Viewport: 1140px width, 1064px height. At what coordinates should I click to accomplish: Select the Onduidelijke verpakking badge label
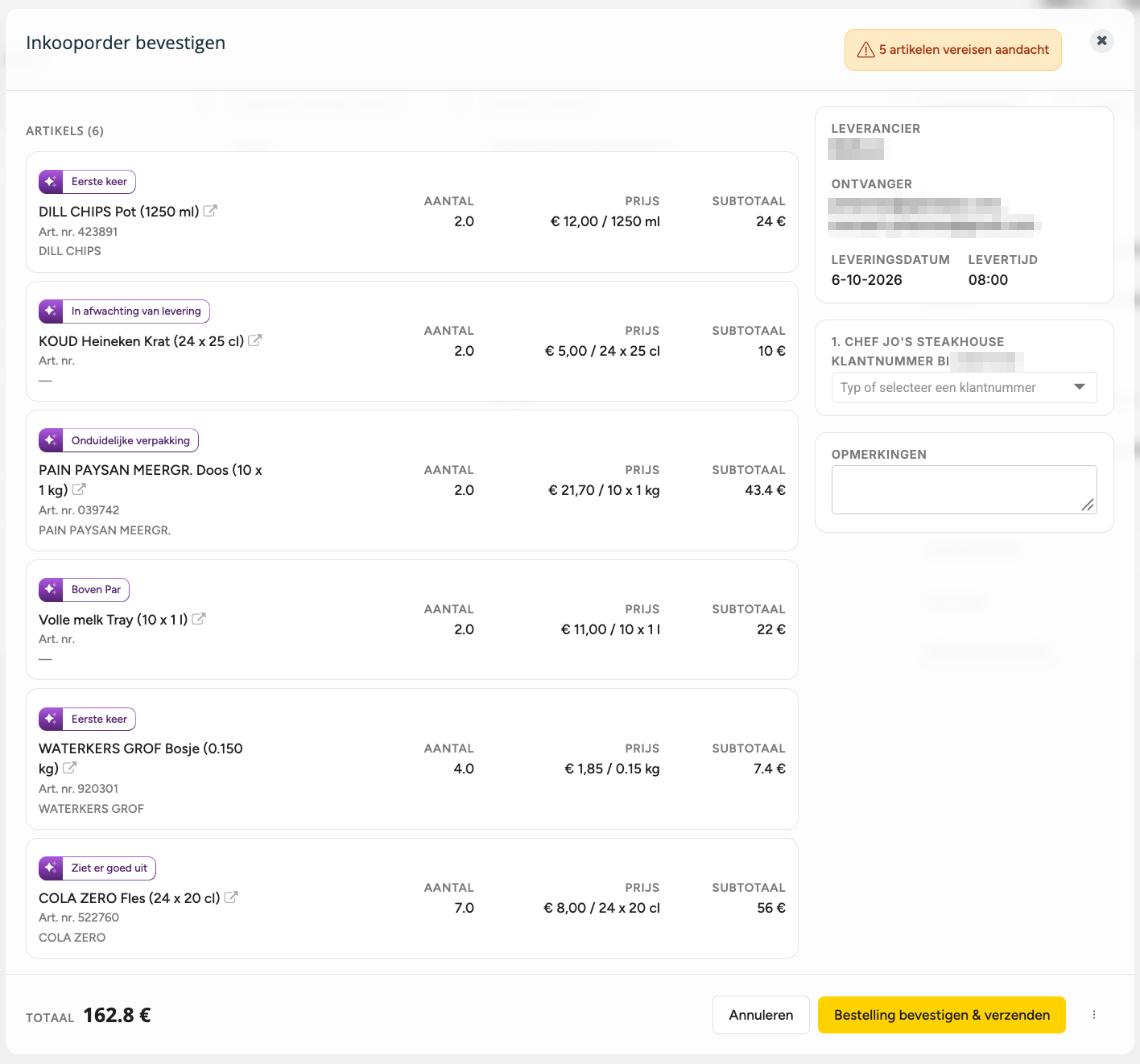coord(130,441)
